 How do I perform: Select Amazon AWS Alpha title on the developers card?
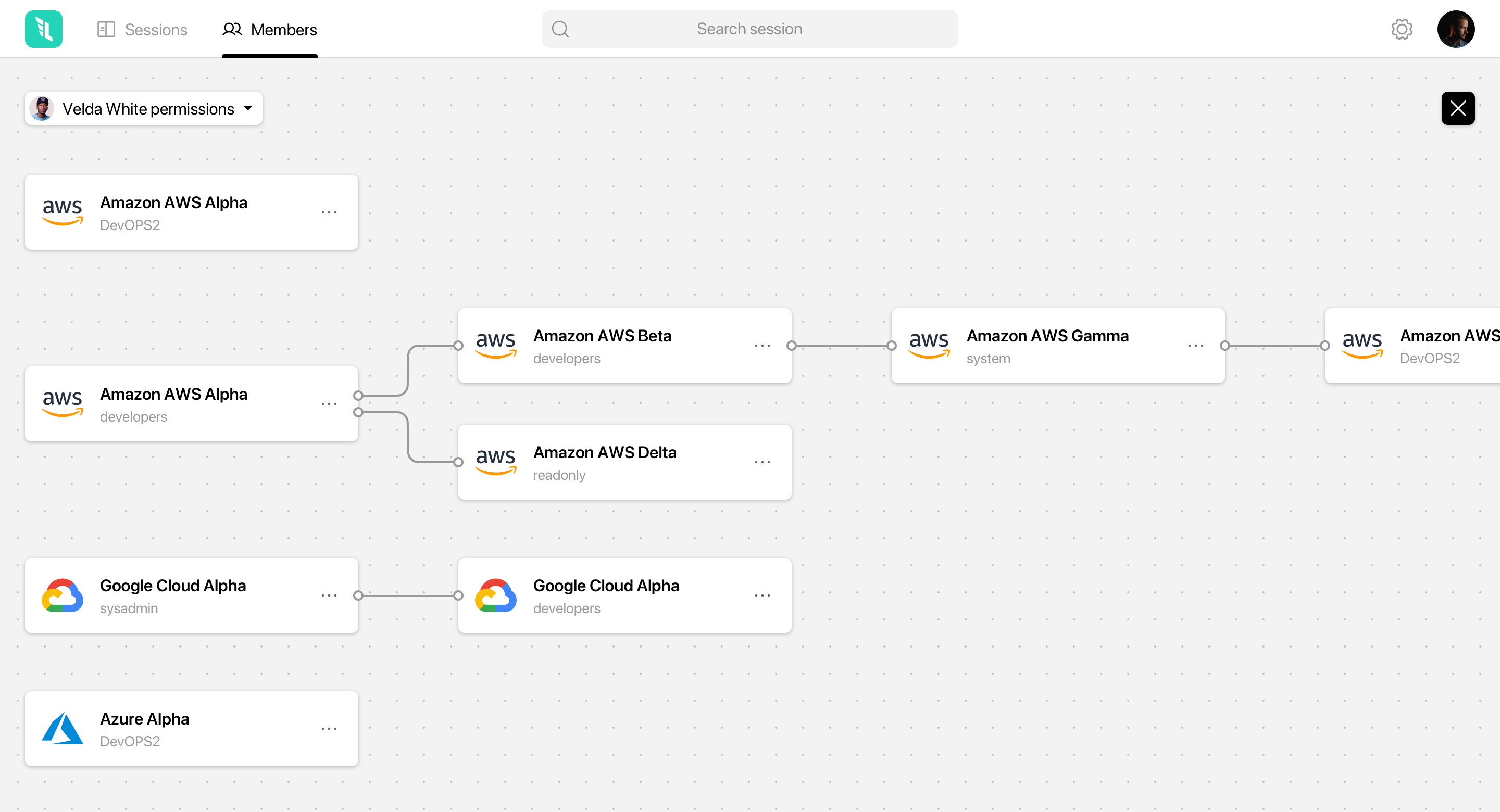(173, 394)
